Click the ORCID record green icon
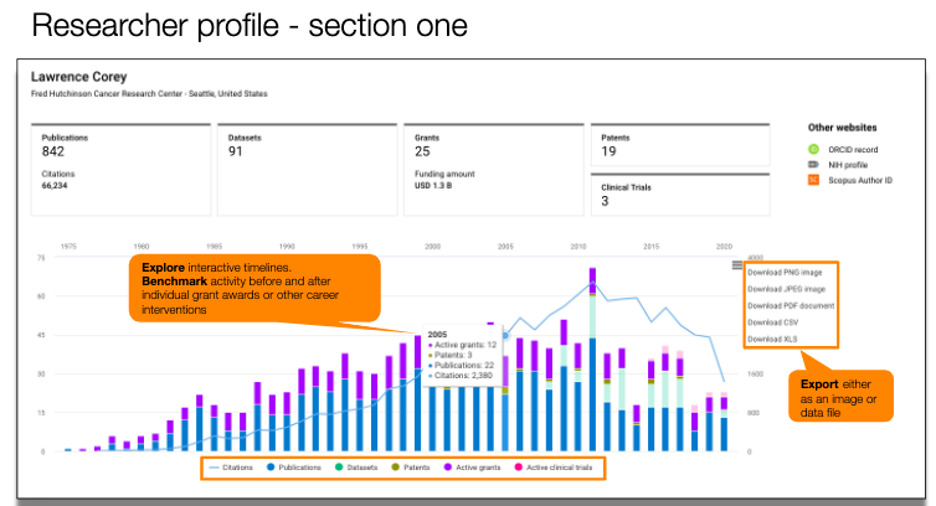 [813, 149]
